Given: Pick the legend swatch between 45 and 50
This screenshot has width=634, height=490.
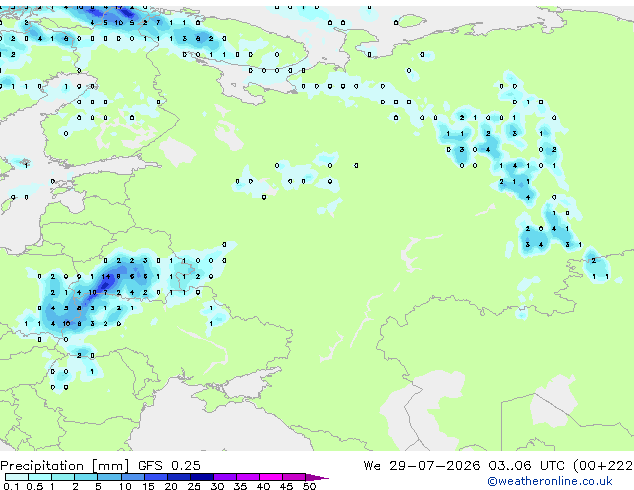Looking at the screenshot, I should (294, 477).
